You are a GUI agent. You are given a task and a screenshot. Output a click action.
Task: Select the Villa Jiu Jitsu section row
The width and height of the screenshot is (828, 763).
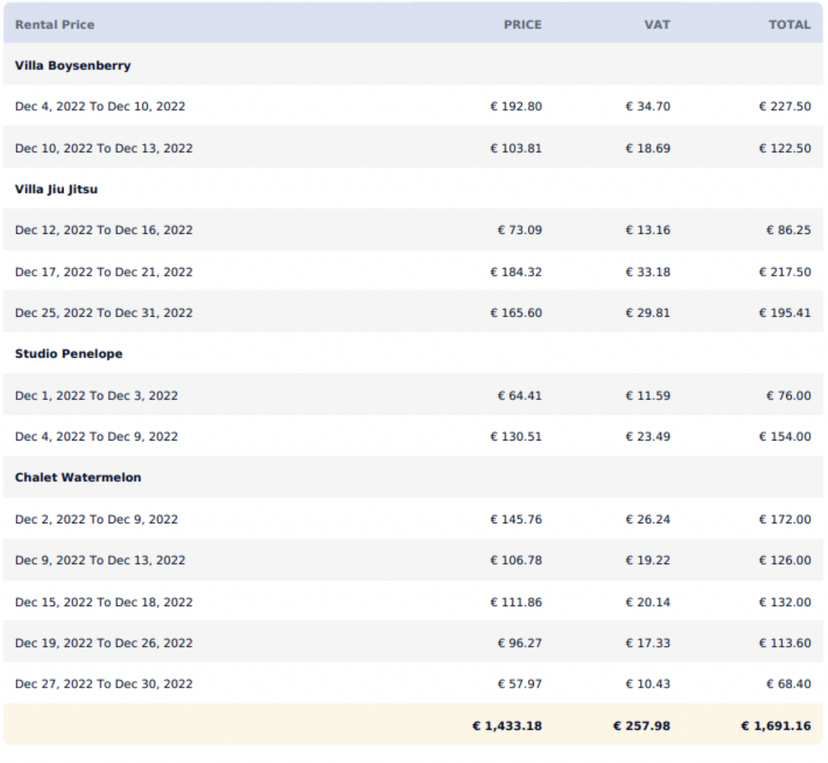(x=59, y=189)
